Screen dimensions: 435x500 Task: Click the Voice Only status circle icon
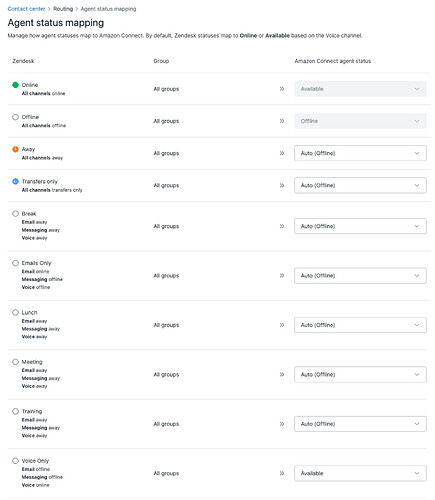(15, 461)
